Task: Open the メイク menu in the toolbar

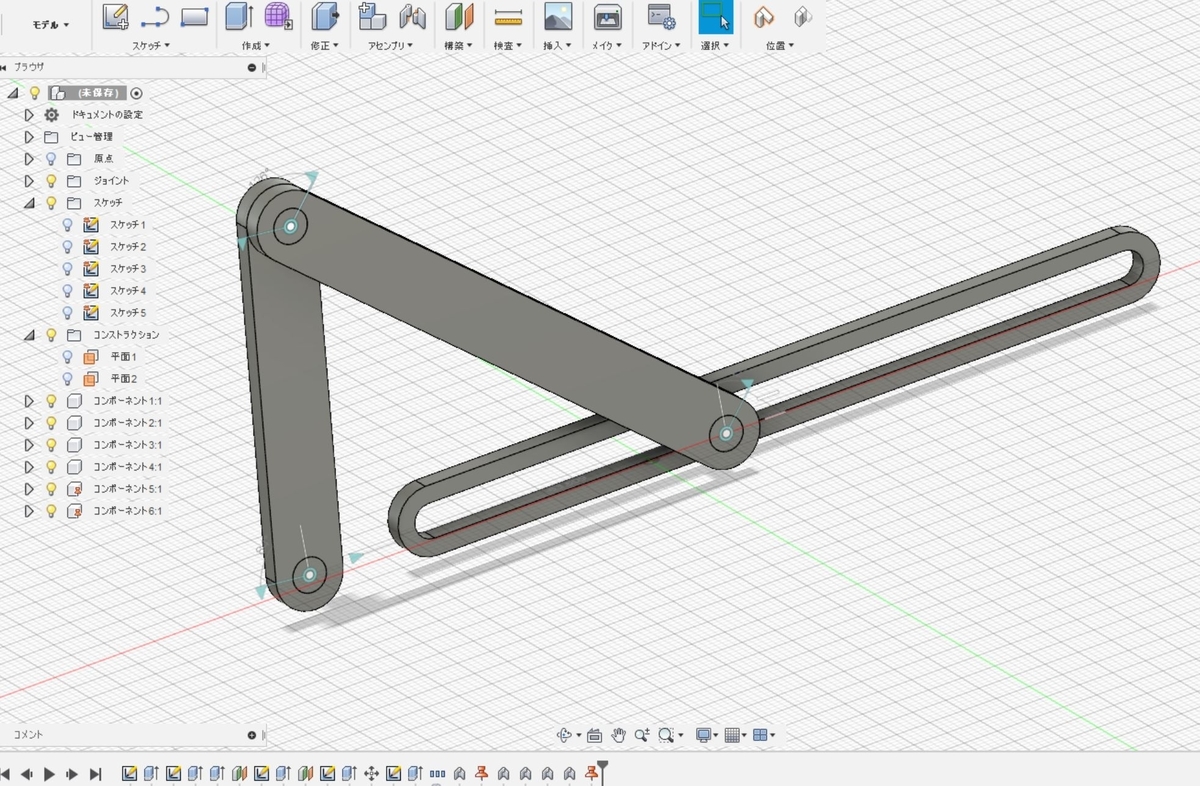Action: 607,44
